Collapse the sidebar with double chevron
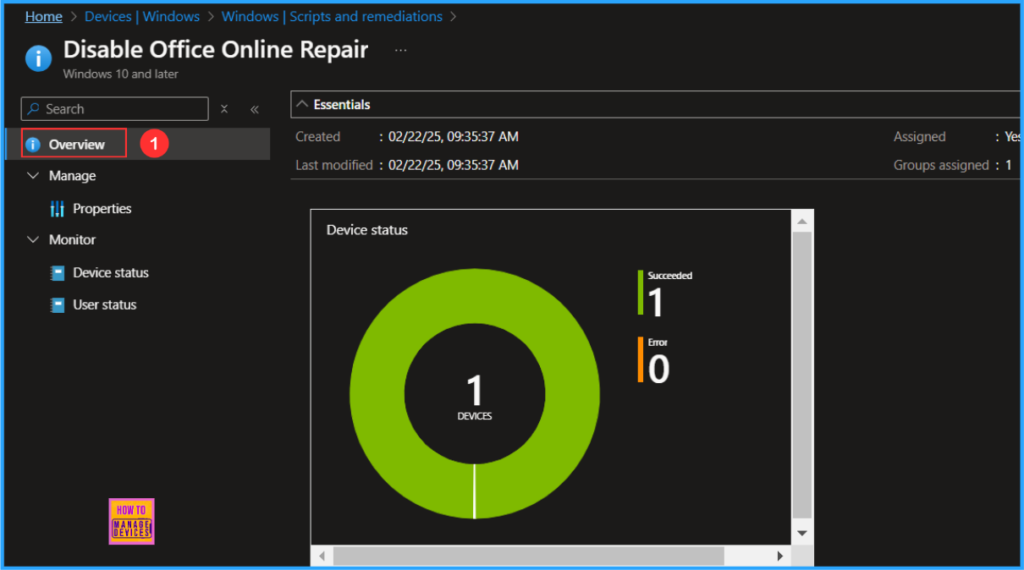Screen dimensions: 1024x570 click(x=255, y=109)
